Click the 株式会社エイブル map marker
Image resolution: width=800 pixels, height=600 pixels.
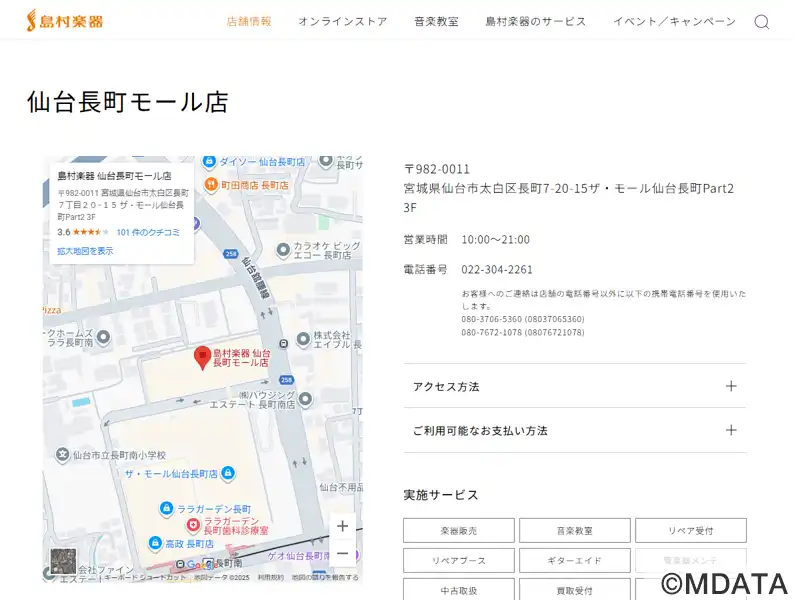[304, 339]
